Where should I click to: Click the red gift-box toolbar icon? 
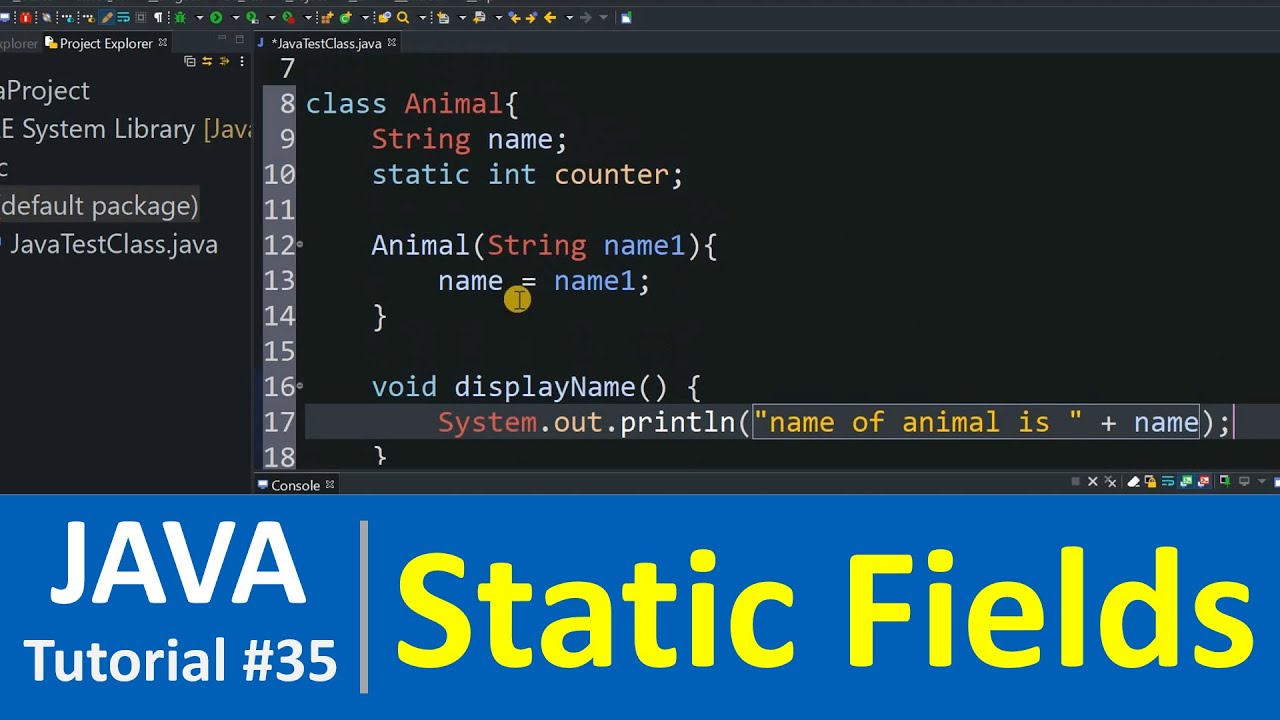point(26,18)
